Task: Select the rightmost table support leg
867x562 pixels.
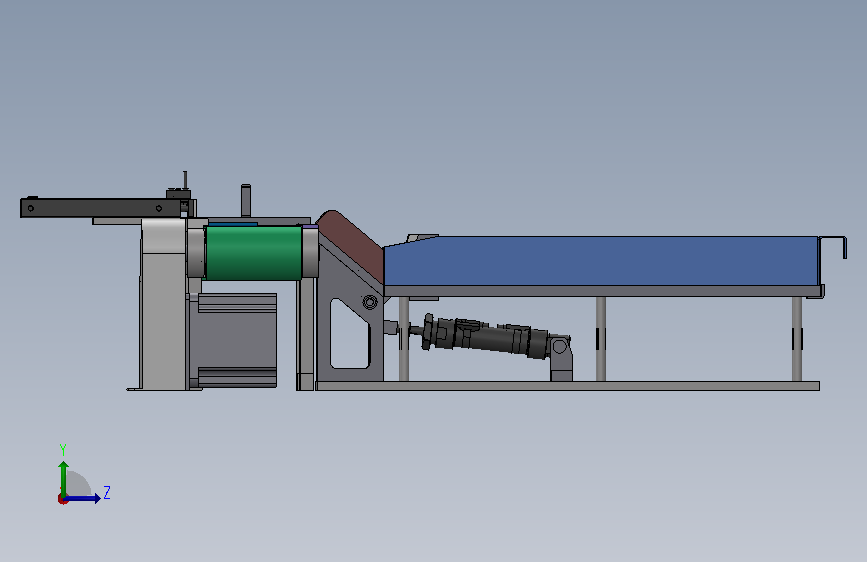Action: (797, 339)
